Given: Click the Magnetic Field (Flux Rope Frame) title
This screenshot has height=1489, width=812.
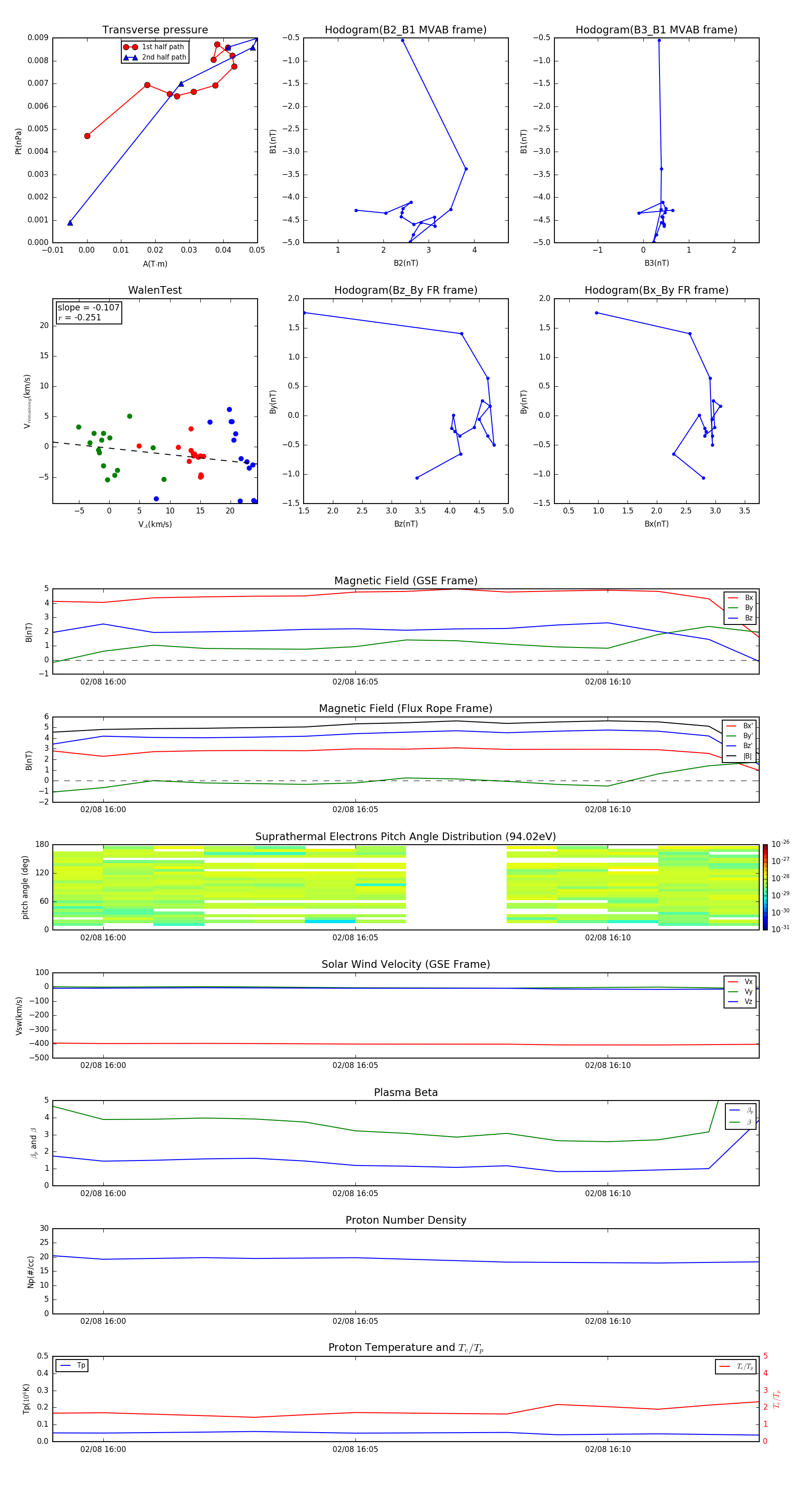Looking at the screenshot, I should point(406,709).
